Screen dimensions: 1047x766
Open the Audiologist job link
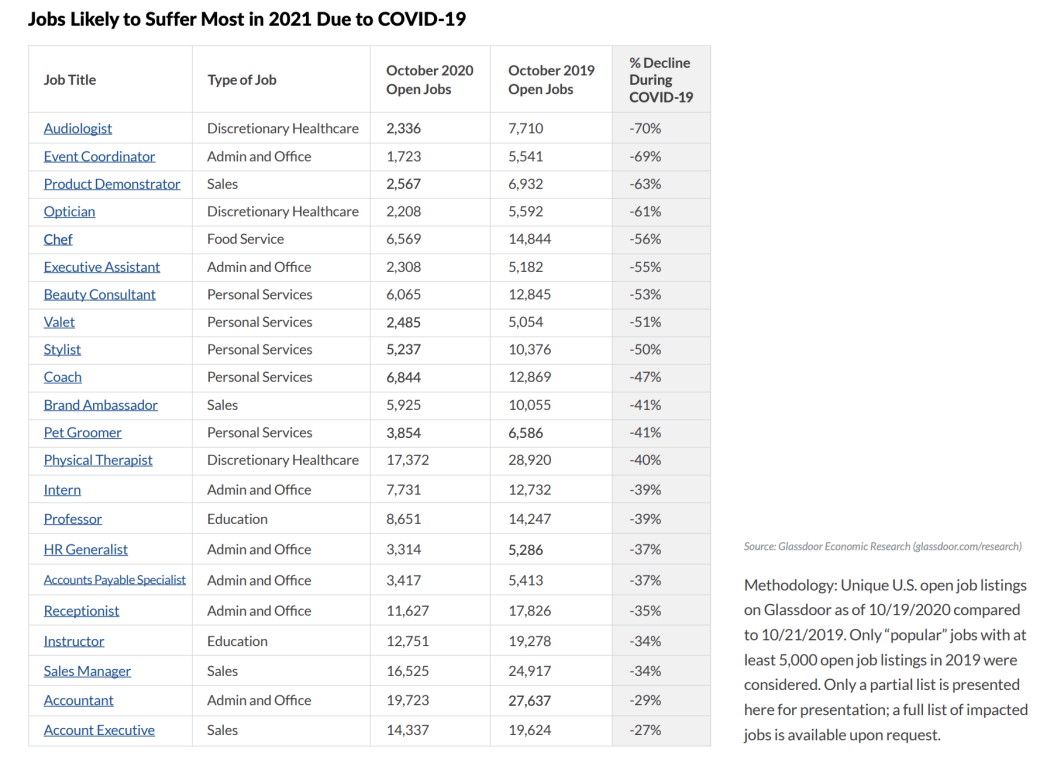(x=78, y=128)
